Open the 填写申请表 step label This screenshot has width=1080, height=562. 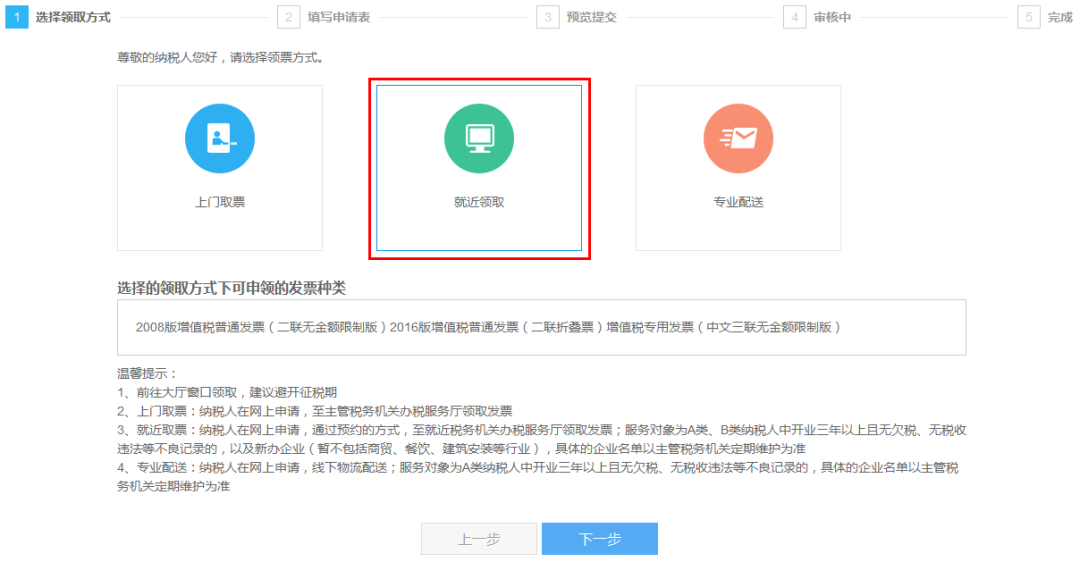coord(339,17)
